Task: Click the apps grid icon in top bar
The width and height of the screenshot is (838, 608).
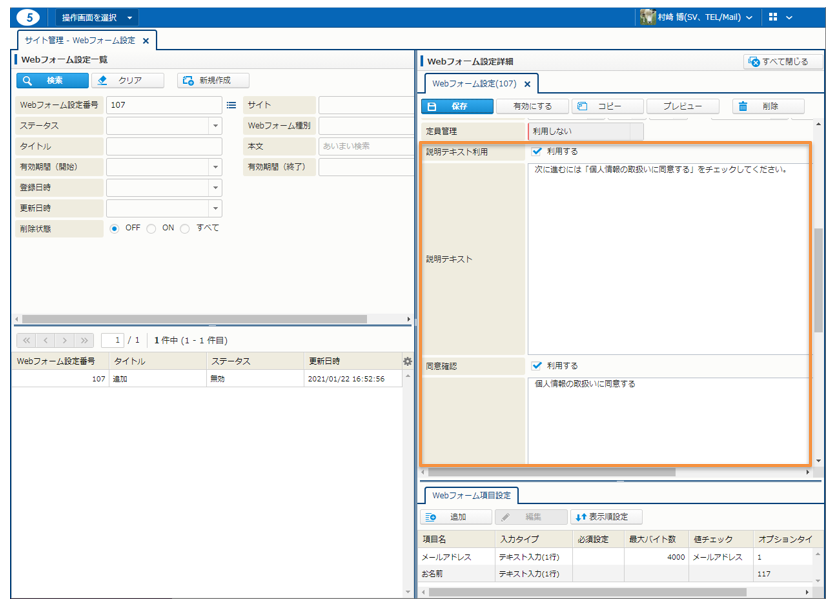Action: [773, 18]
